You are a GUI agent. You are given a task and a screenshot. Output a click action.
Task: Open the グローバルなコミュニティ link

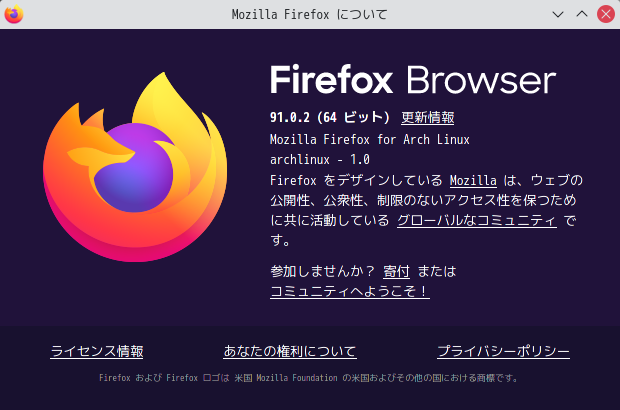(x=477, y=221)
